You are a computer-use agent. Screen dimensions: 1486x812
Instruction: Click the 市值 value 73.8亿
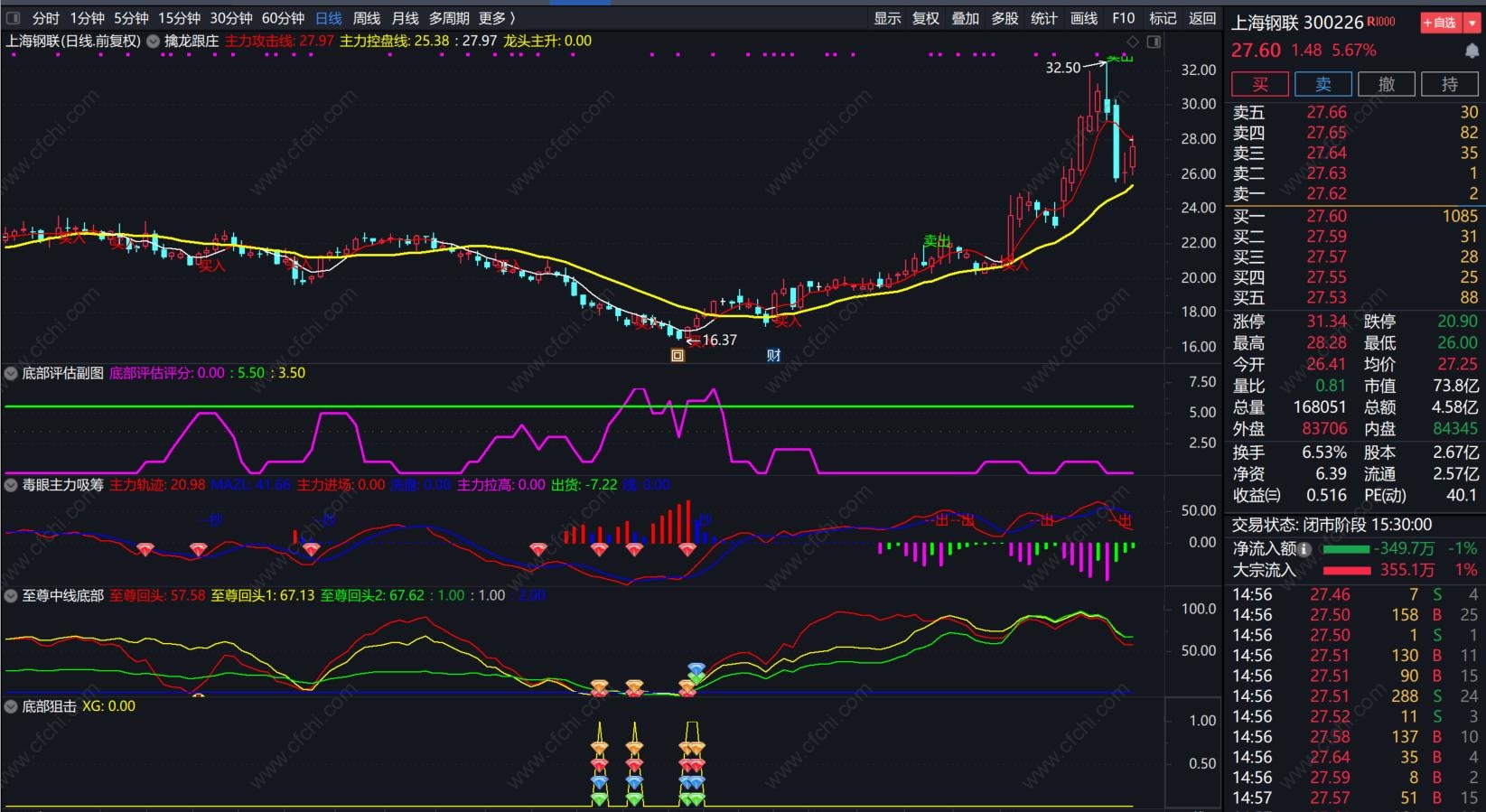pos(1455,386)
